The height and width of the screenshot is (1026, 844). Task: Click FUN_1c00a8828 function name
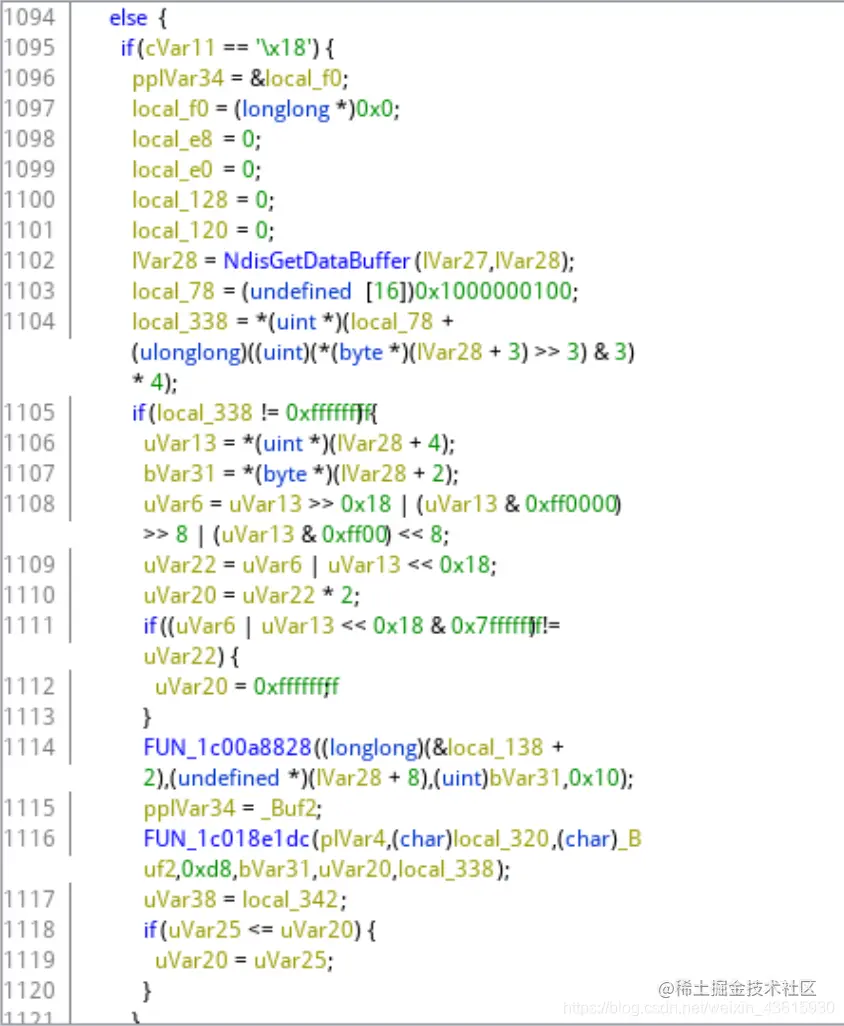[228, 747]
